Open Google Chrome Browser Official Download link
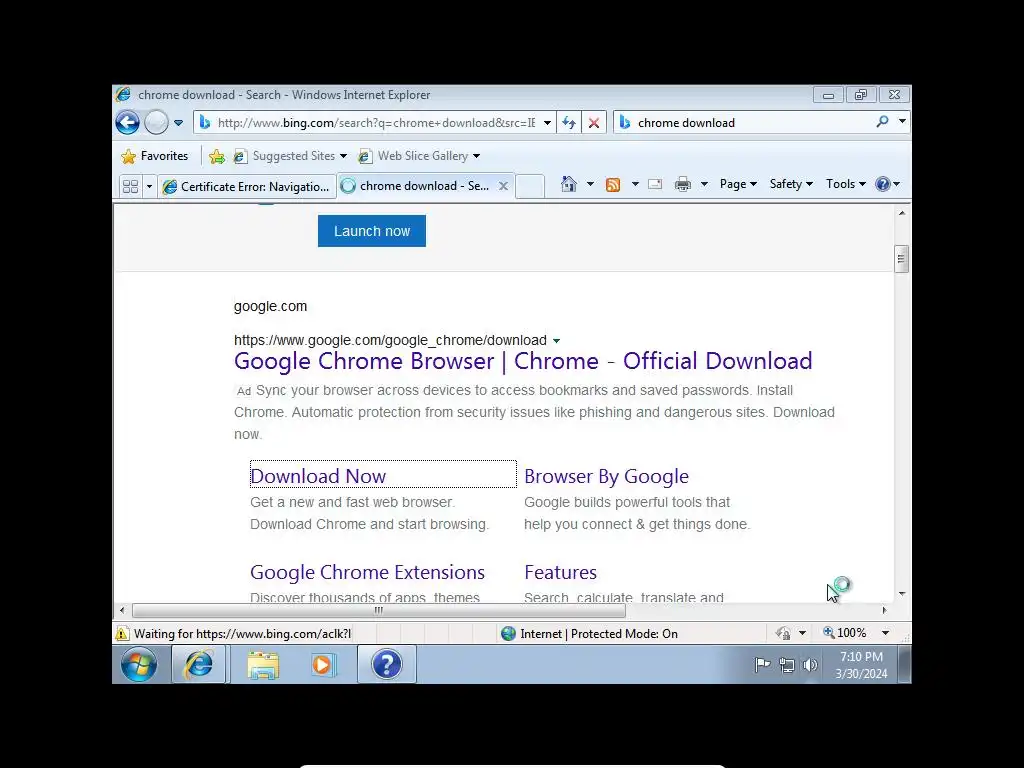Screen dimensions: 1024x768 pos(523,361)
